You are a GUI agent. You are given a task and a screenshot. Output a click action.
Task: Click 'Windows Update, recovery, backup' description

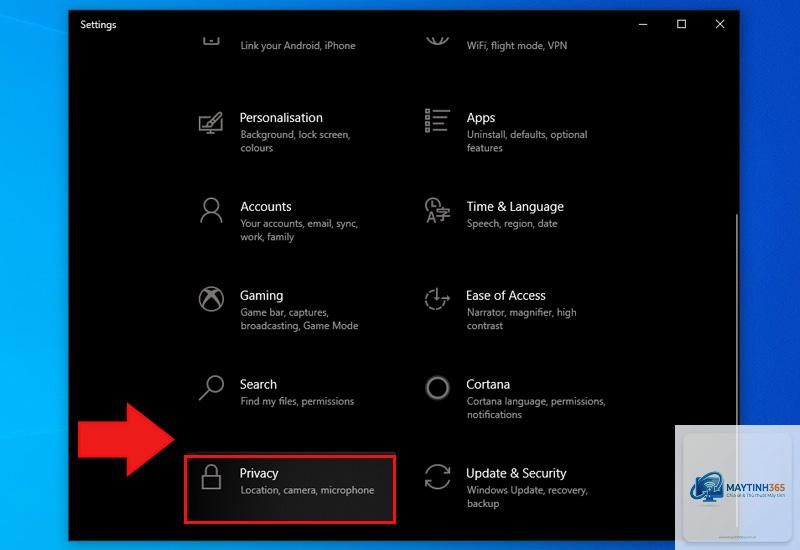pyautogui.click(x=527, y=497)
